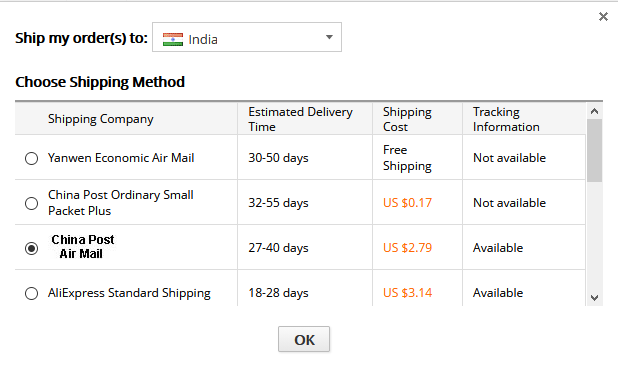Click the scrollbar down arrow
This screenshot has width=618, height=366.
594,298
